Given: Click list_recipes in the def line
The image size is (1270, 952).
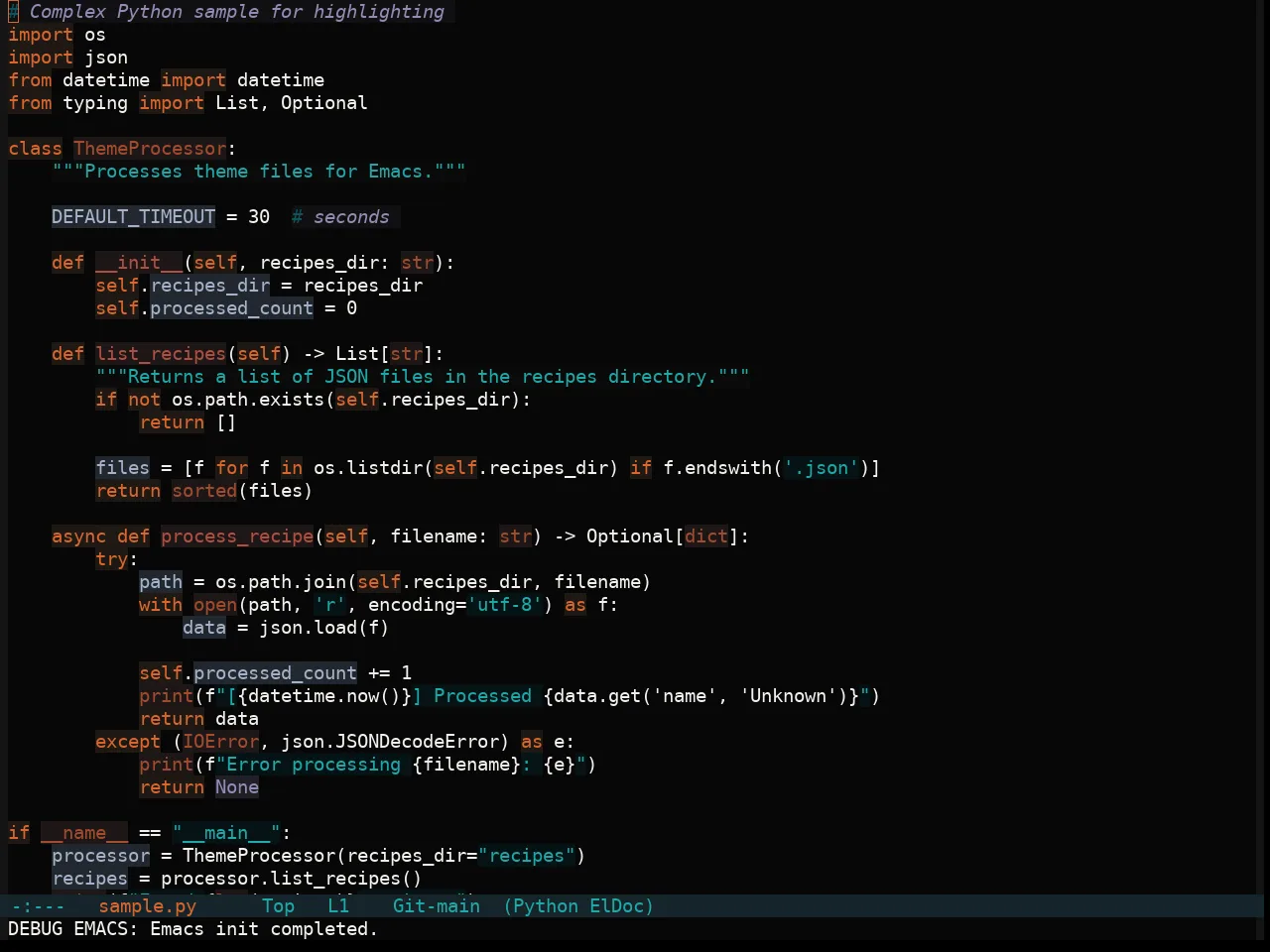Looking at the screenshot, I should tap(161, 354).
